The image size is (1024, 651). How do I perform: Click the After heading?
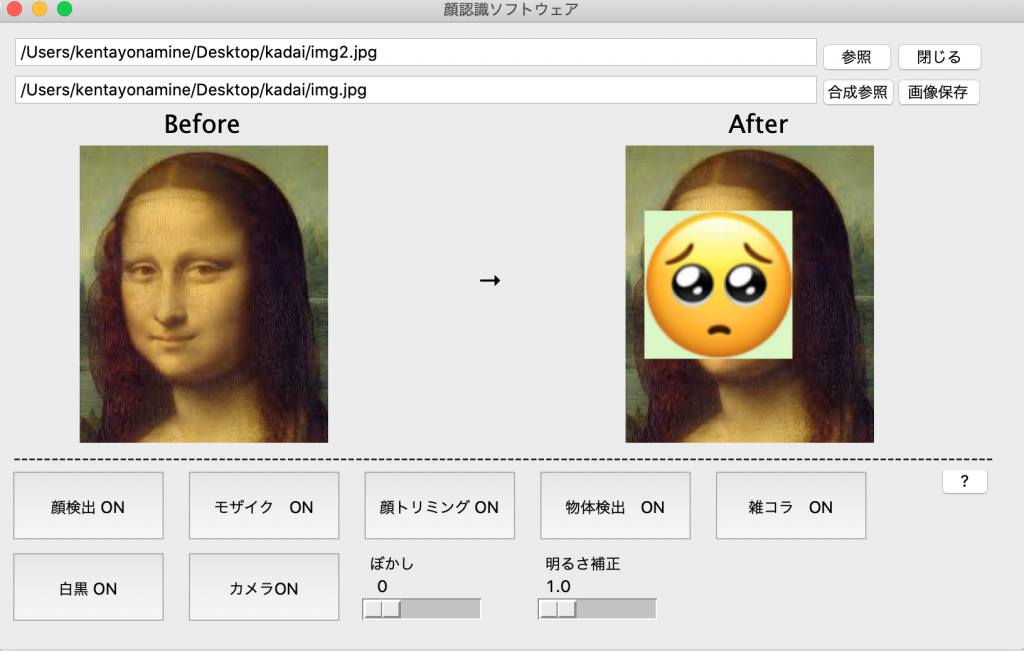(x=758, y=124)
